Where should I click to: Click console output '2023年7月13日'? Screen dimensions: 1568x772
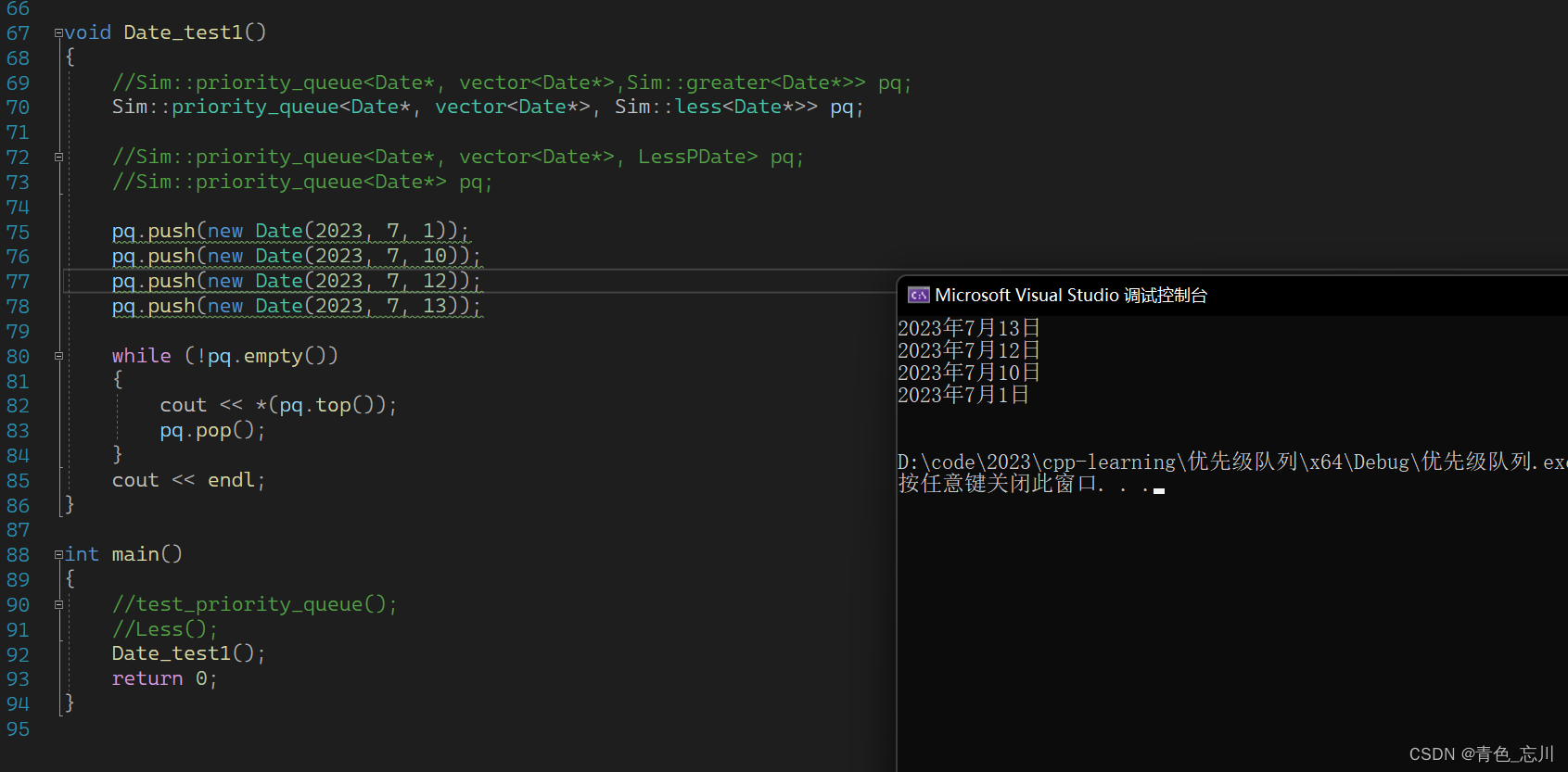pos(969,328)
